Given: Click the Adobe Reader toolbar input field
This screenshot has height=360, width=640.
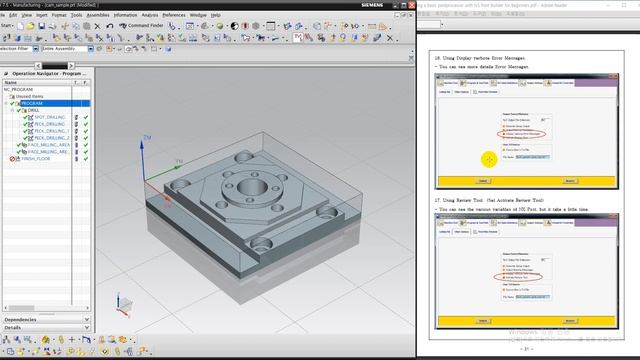Looking at the screenshot, I should click(429, 24).
